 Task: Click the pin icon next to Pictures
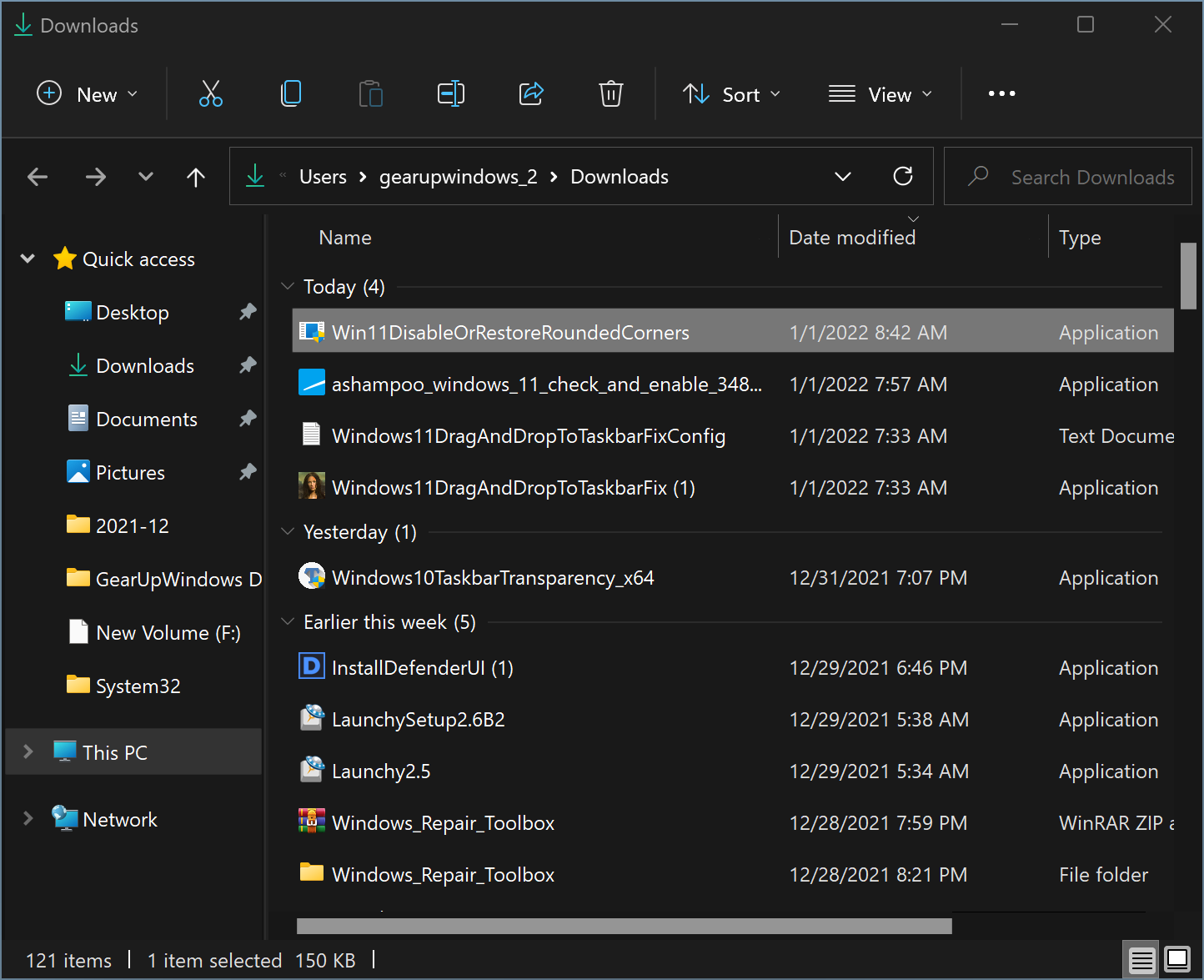click(x=248, y=472)
